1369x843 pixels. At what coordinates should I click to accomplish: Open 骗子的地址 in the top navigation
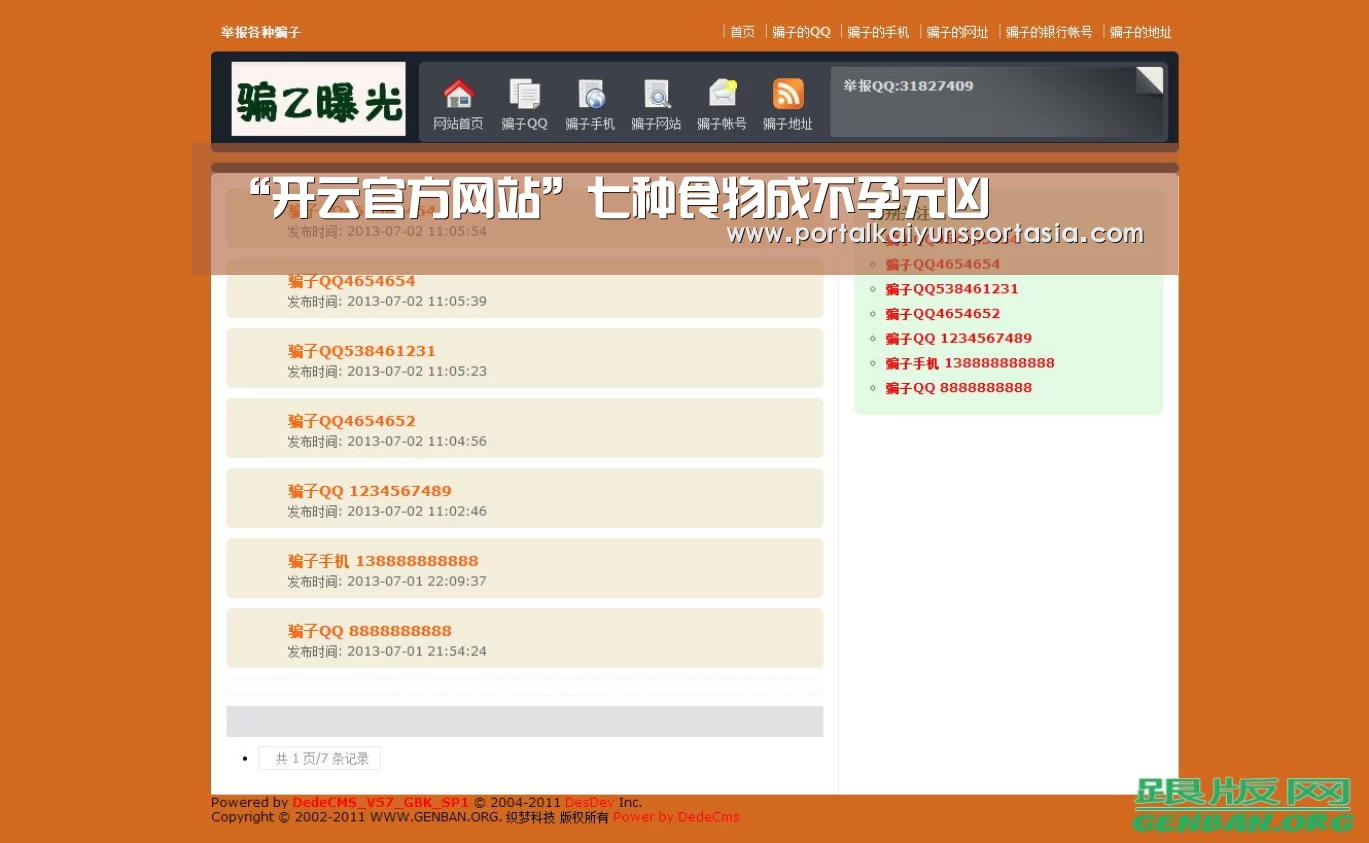click(x=1140, y=32)
